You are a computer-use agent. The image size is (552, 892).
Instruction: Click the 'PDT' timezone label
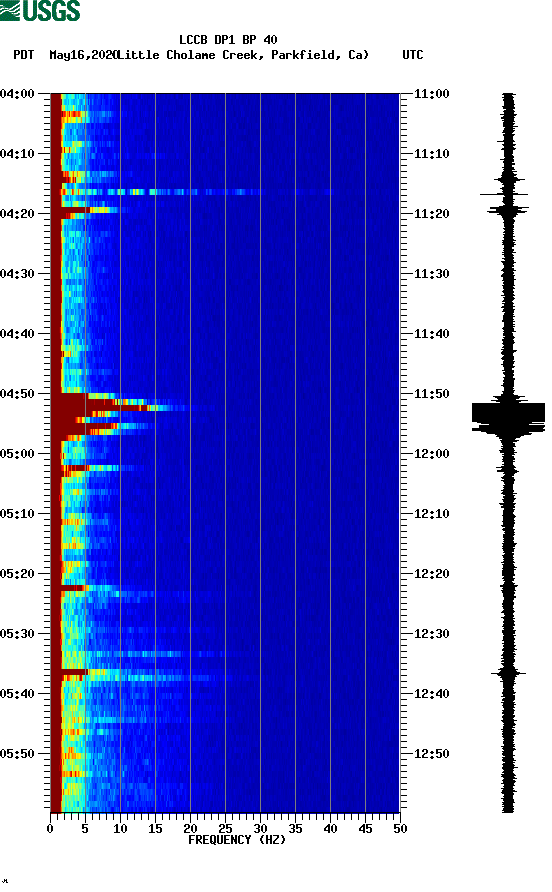[x=24, y=55]
